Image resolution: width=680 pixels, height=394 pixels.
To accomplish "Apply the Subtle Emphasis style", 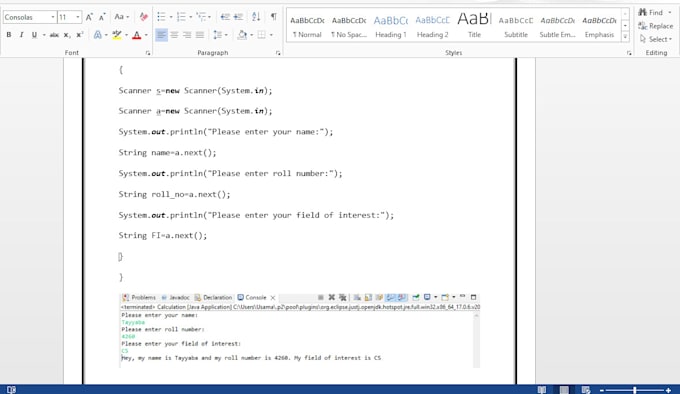I will (557, 26).
